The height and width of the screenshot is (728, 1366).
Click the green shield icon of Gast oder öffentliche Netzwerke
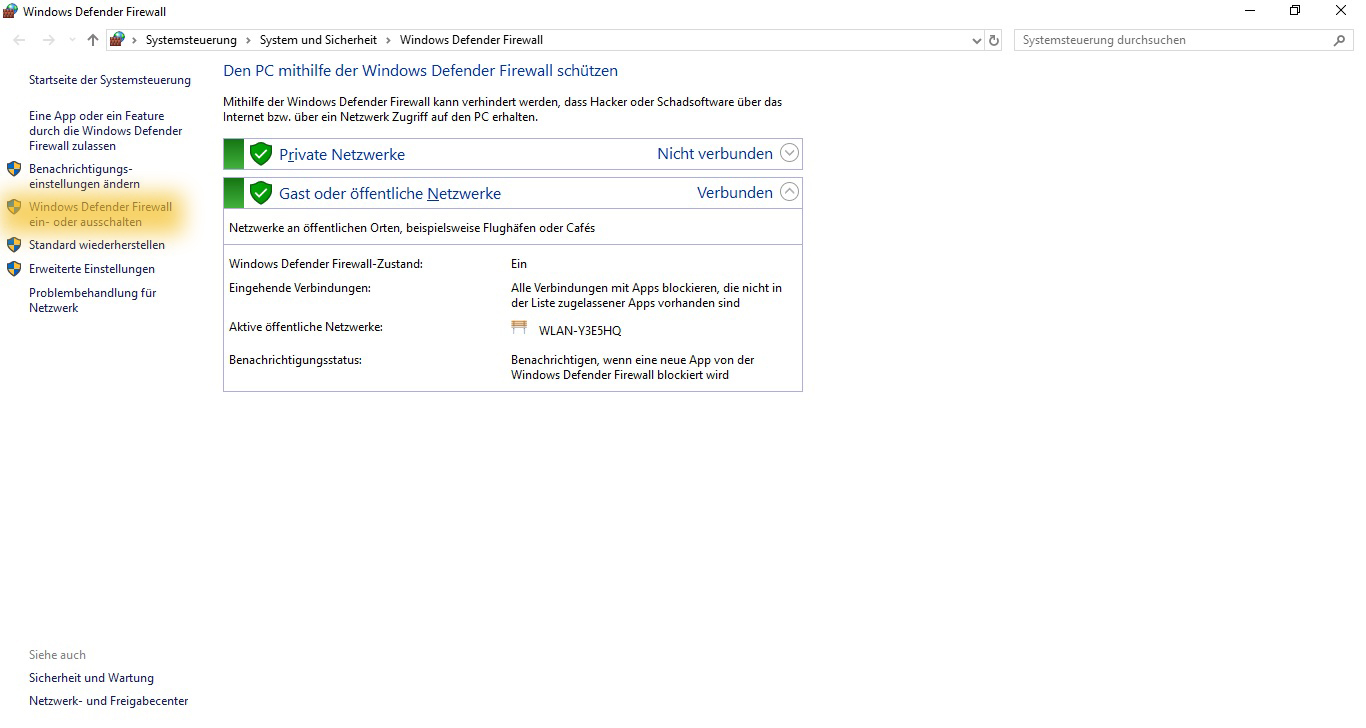261,193
